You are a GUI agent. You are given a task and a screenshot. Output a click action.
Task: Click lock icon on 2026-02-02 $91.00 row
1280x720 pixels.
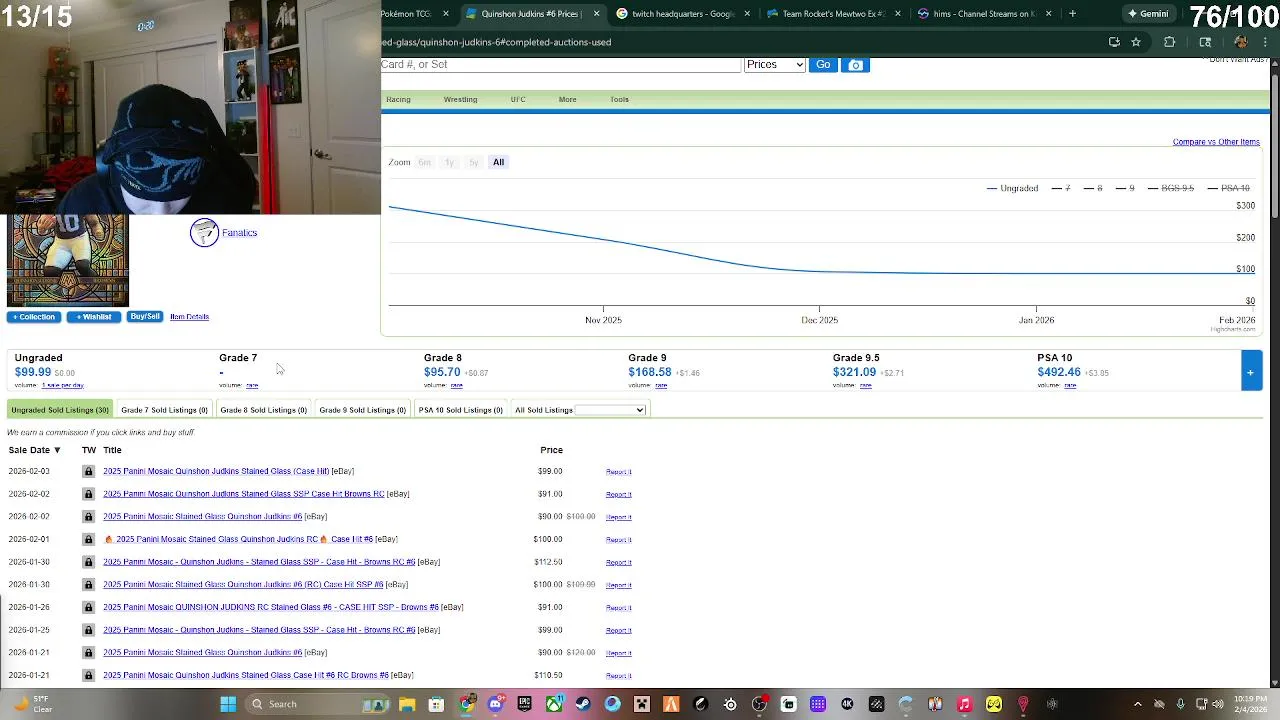click(88, 494)
